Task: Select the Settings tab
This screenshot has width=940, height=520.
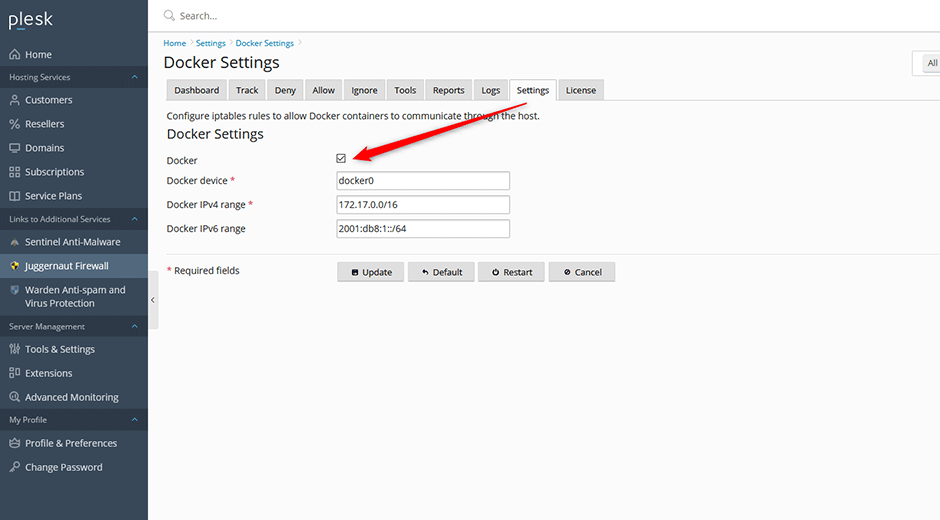Action: coord(533,90)
